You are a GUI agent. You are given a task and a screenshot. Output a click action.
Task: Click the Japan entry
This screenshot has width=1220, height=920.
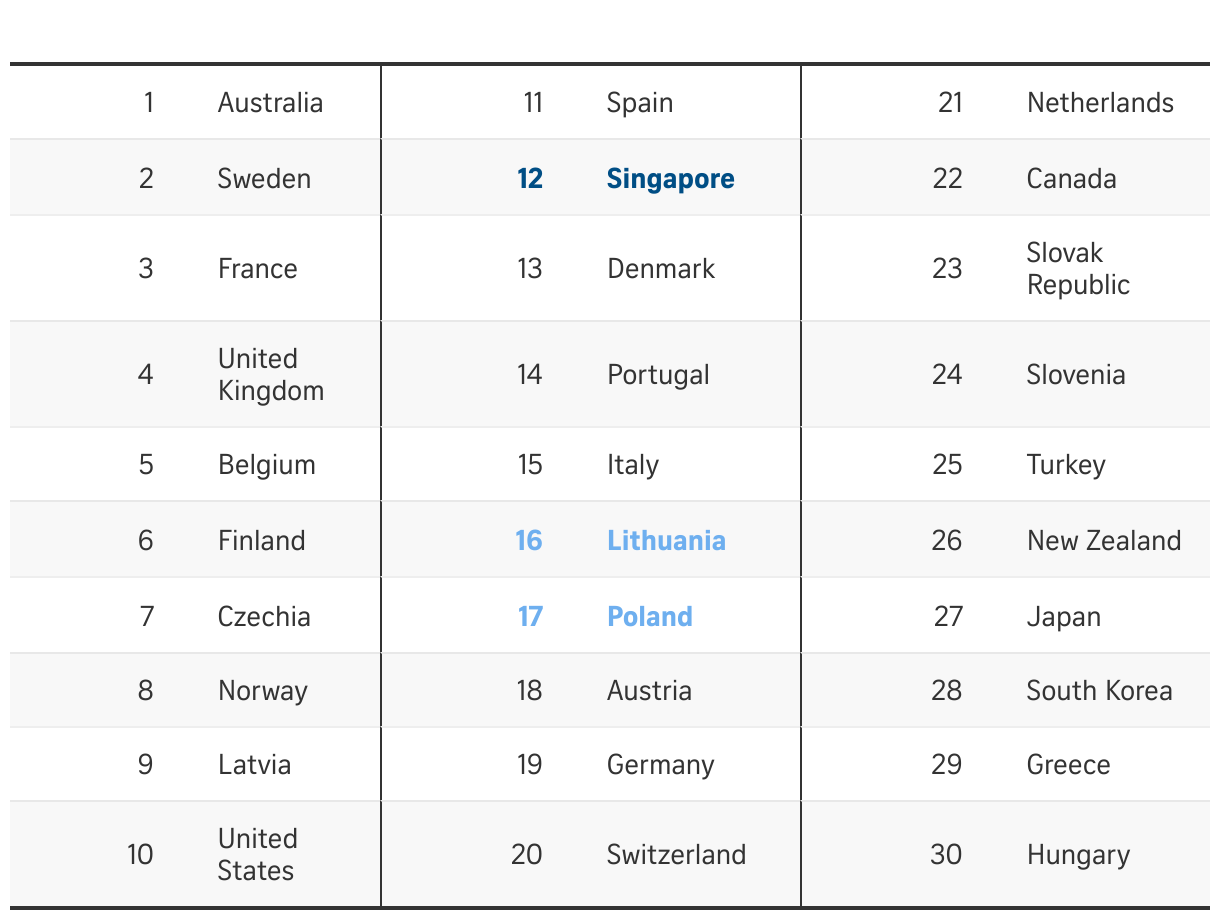(x=1063, y=616)
